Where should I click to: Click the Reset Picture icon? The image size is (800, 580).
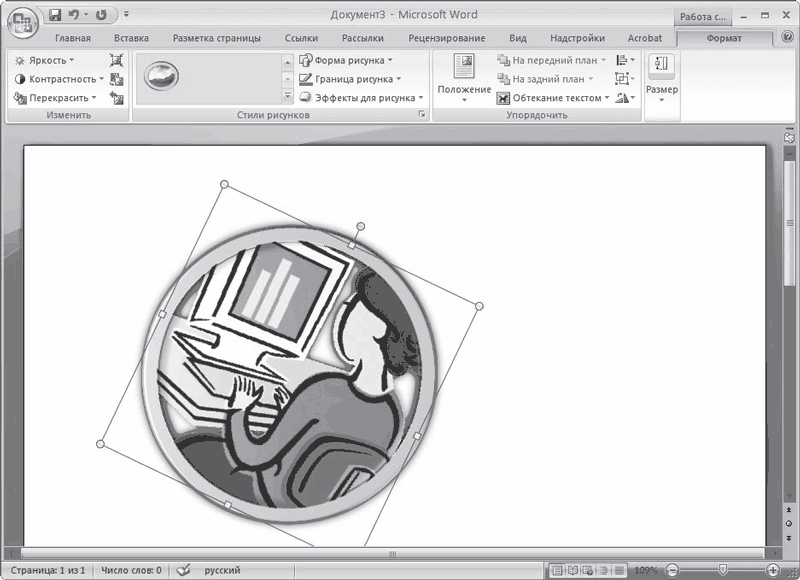[x=116, y=98]
